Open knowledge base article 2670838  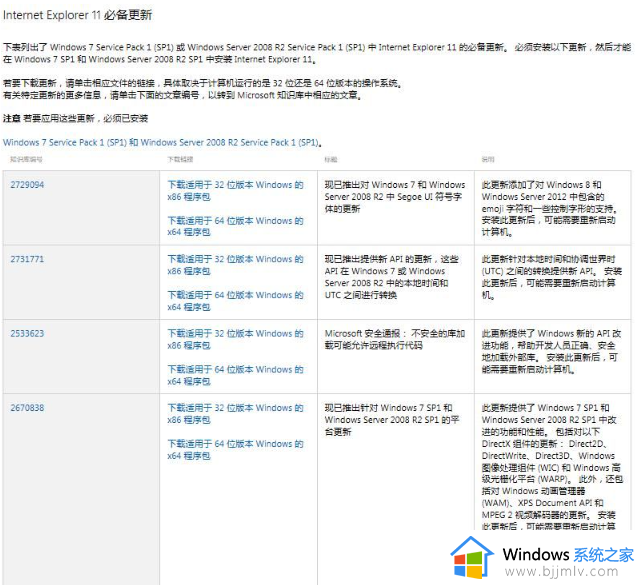27,408
